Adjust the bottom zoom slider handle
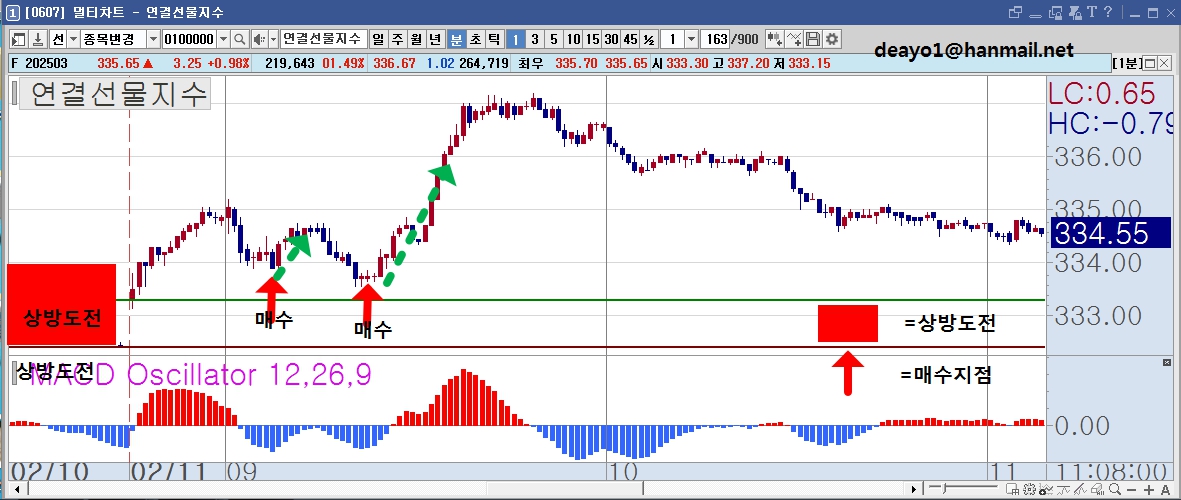The height and width of the screenshot is (500, 1181). [944, 488]
